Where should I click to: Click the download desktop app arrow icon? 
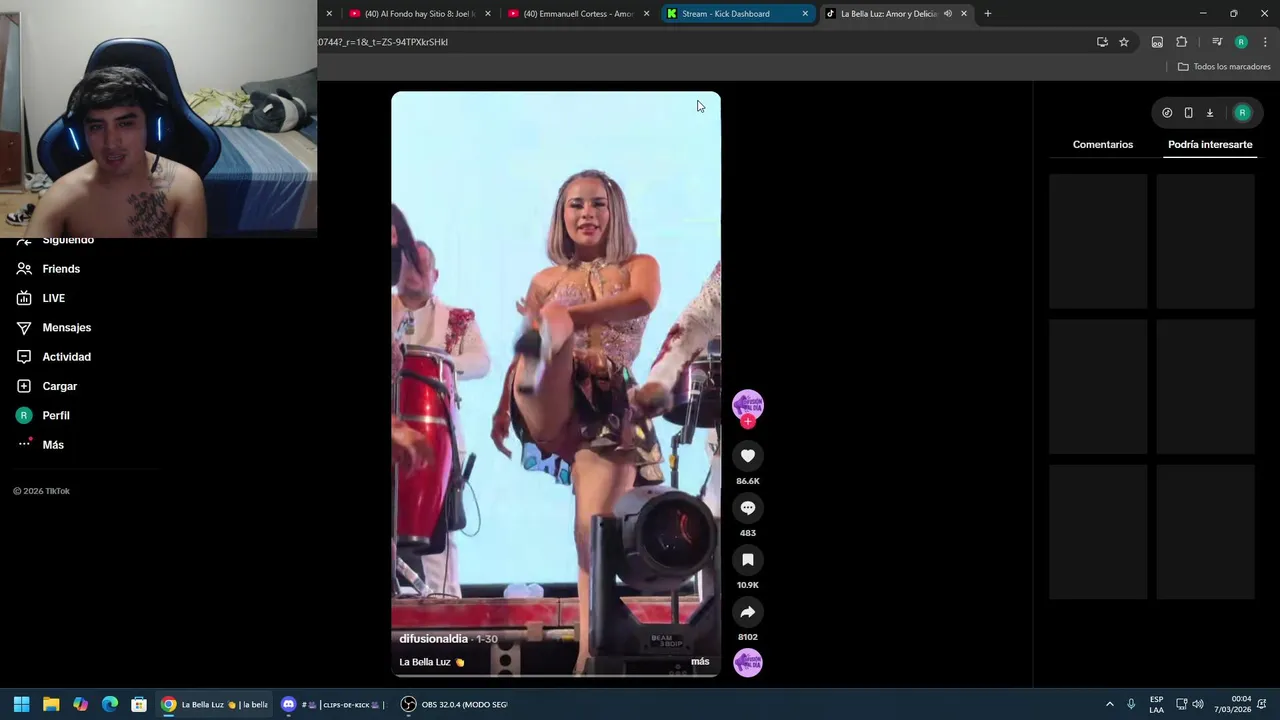click(1209, 113)
